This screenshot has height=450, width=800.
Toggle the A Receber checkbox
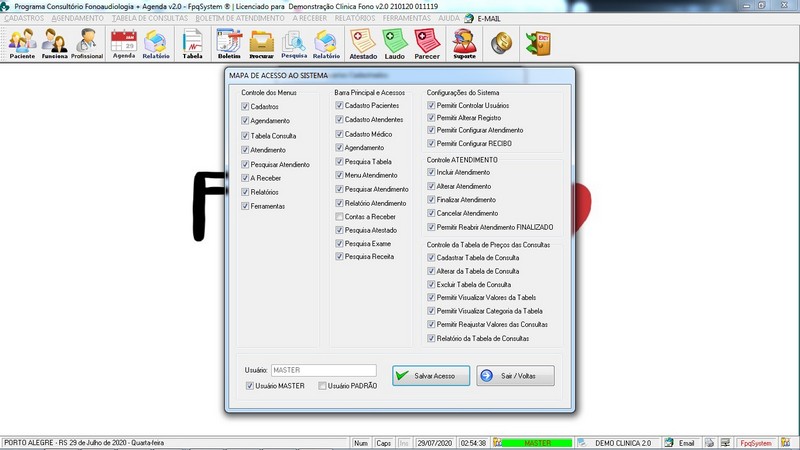pyautogui.click(x=245, y=178)
